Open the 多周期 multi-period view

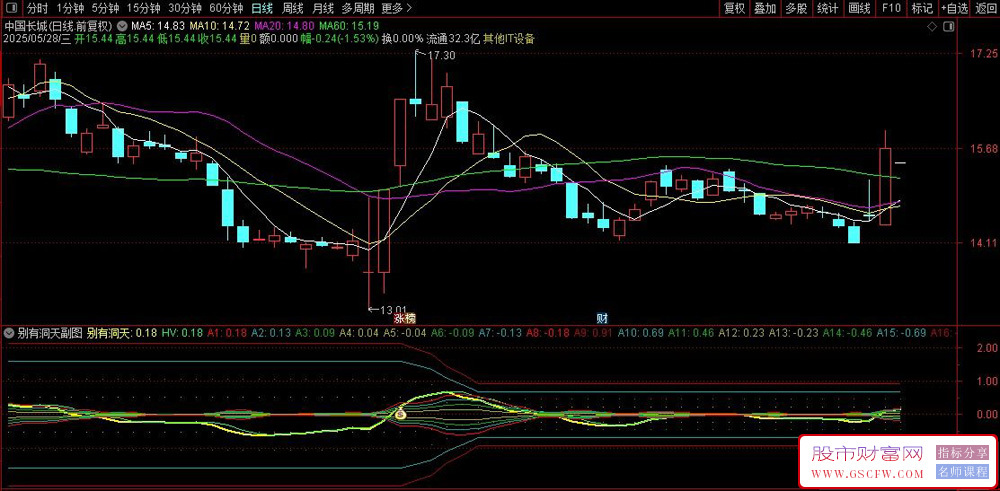357,8
